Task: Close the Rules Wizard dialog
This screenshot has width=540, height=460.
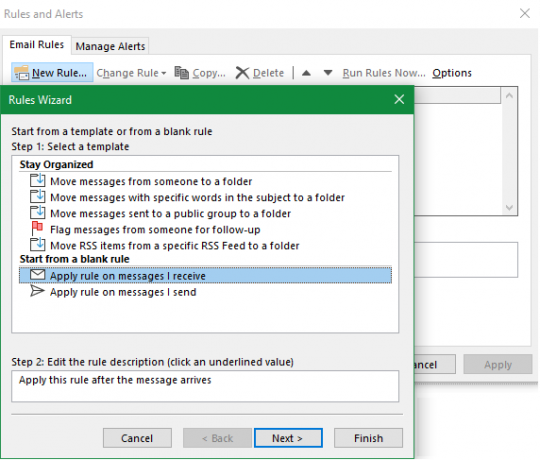Action: 399,100
